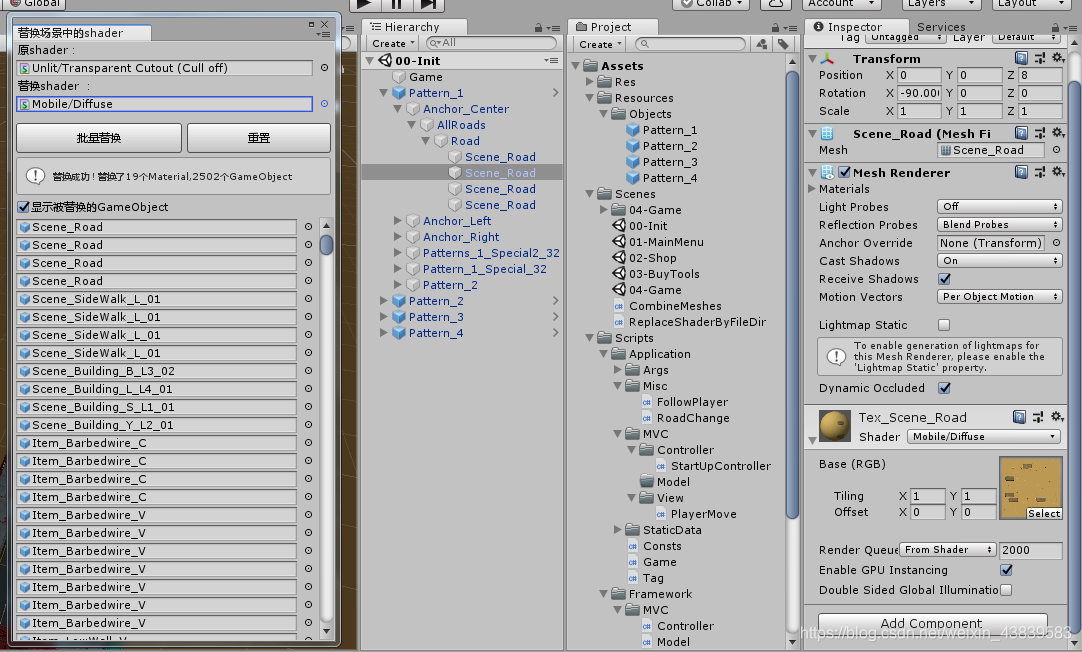Click Project search by label icon
Screen dimensions: 1082x652
coord(783,43)
